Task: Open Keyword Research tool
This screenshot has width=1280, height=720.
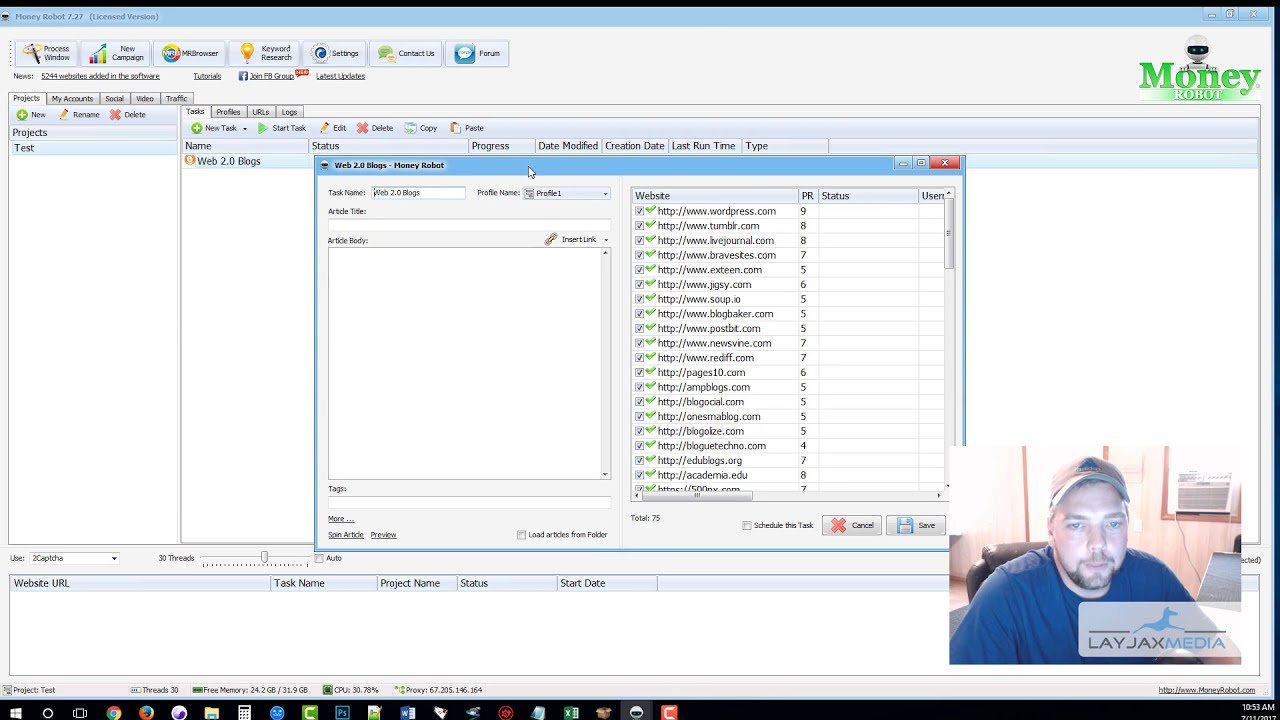Action: (264, 53)
